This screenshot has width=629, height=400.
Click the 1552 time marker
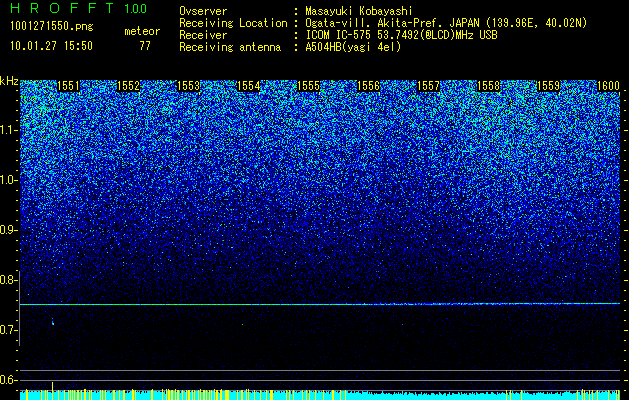[x=128, y=86]
